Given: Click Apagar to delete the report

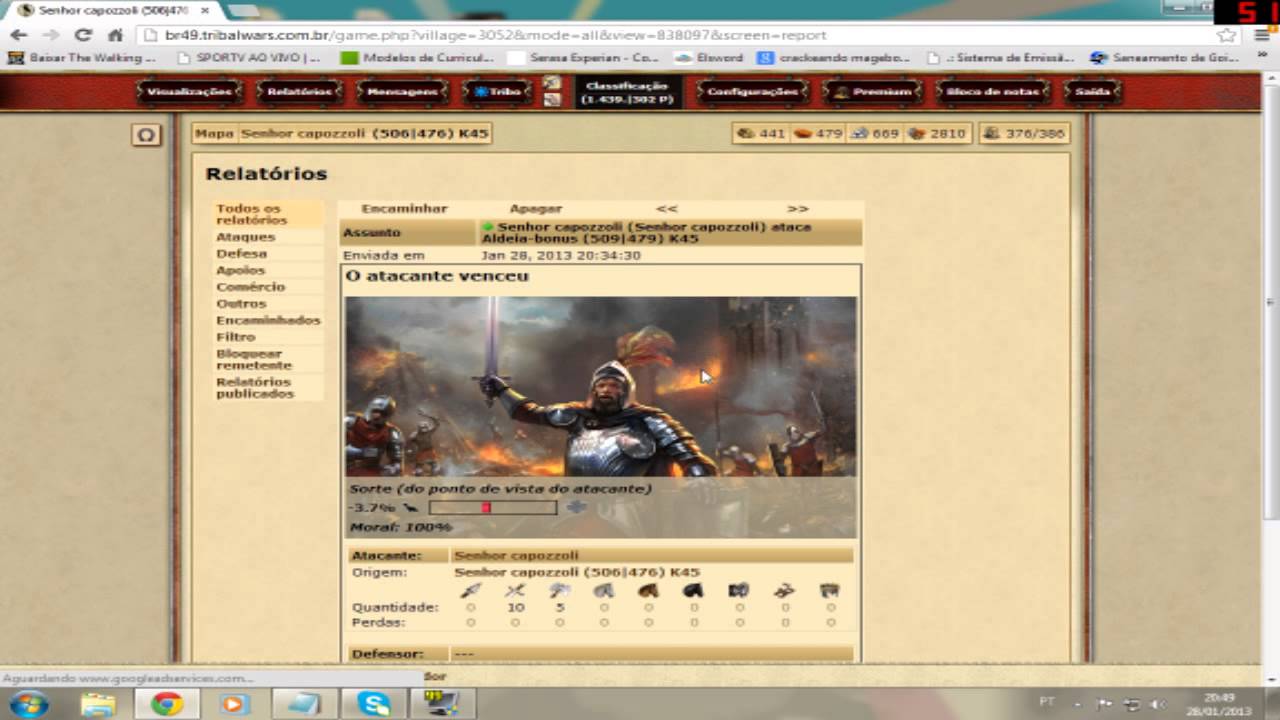Looking at the screenshot, I should click(536, 209).
